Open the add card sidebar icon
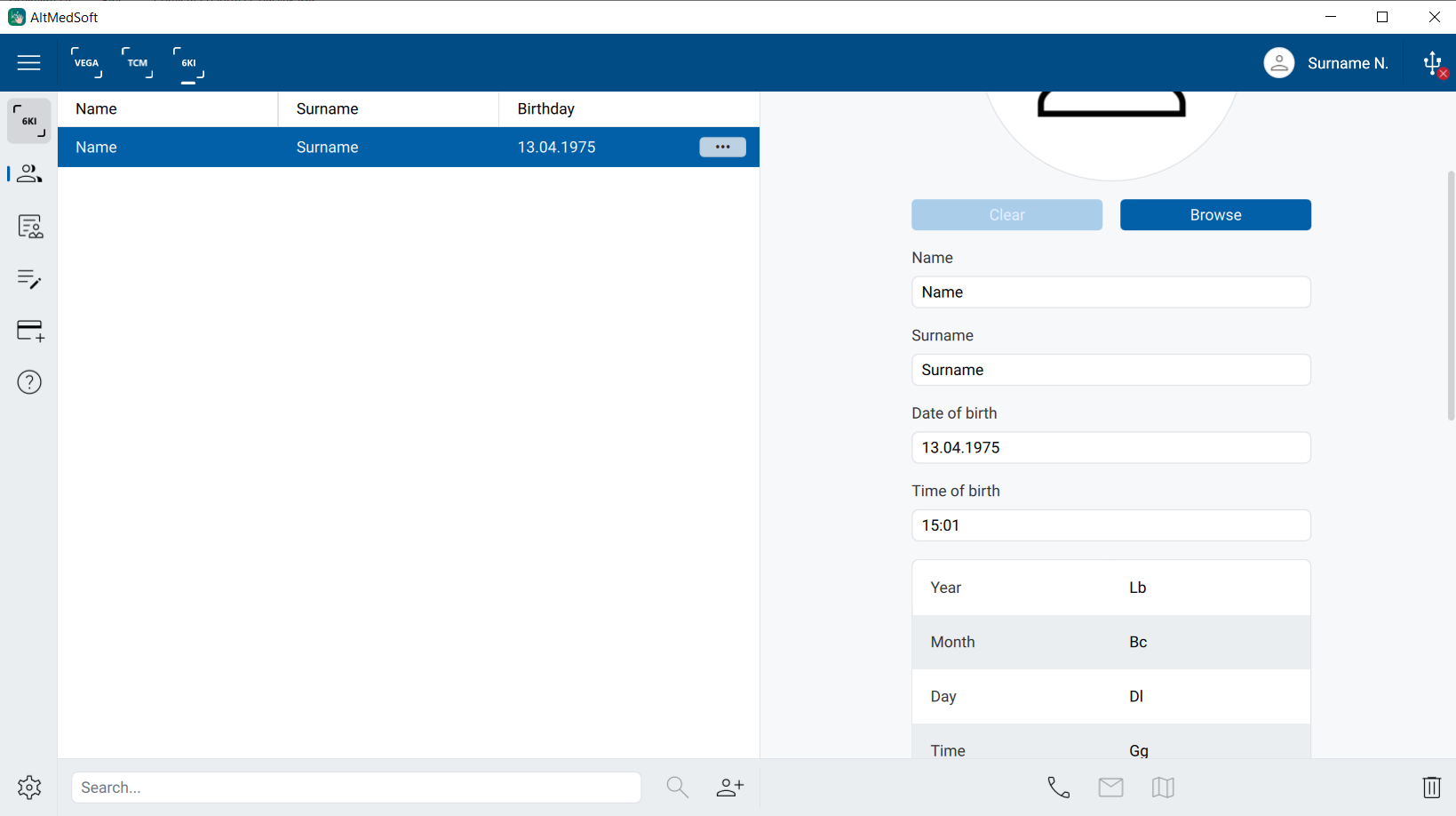The height and width of the screenshot is (816, 1456). (x=29, y=331)
